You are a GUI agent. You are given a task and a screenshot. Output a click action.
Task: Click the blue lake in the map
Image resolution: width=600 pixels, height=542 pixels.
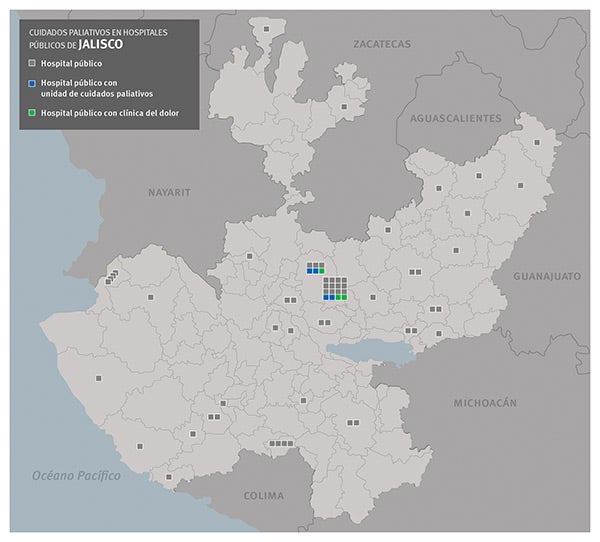click(372, 351)
